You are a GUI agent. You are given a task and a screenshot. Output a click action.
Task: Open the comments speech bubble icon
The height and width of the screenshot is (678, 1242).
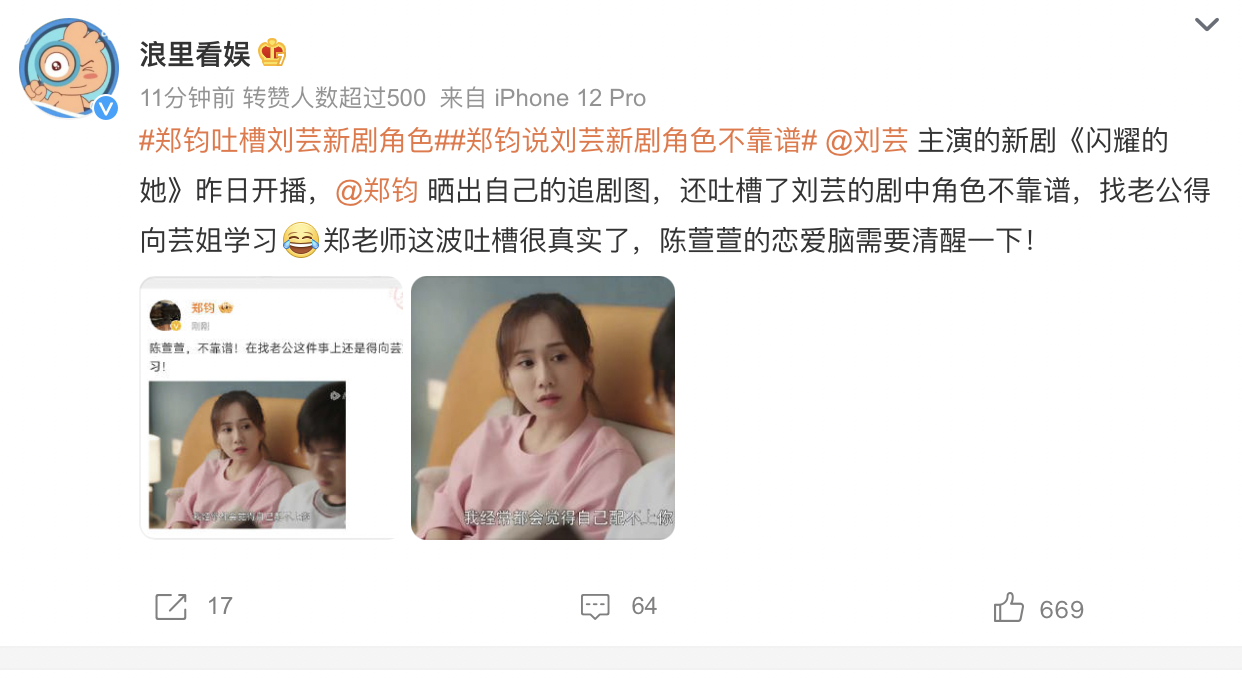pyautogui.click(x=595, y=606)
